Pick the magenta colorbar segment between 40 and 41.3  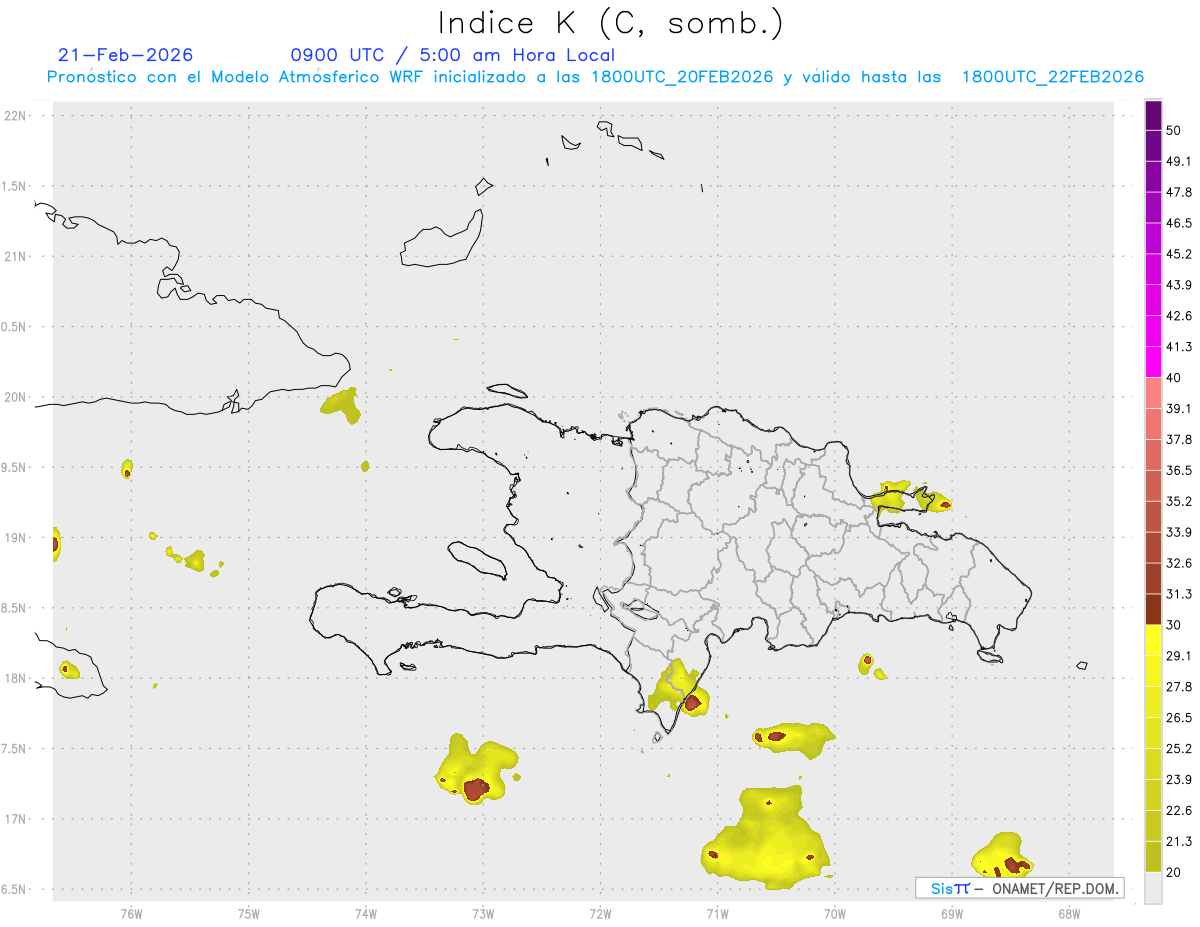coord(1153,362)
